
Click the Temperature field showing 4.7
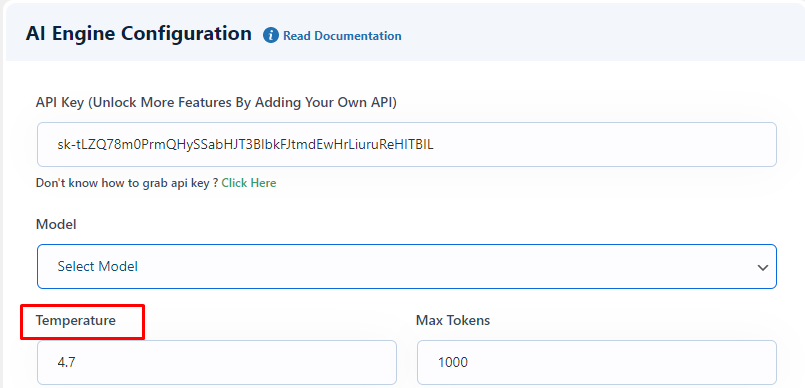coord(217,362)
